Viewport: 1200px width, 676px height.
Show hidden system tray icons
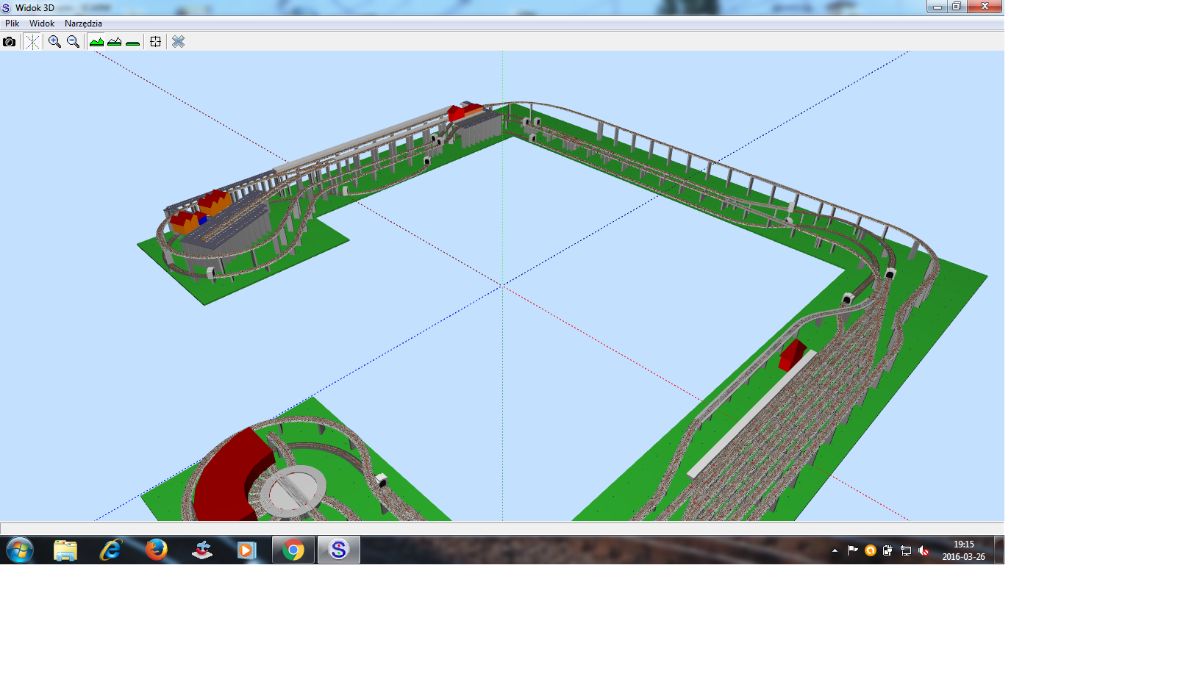(835, 551)
